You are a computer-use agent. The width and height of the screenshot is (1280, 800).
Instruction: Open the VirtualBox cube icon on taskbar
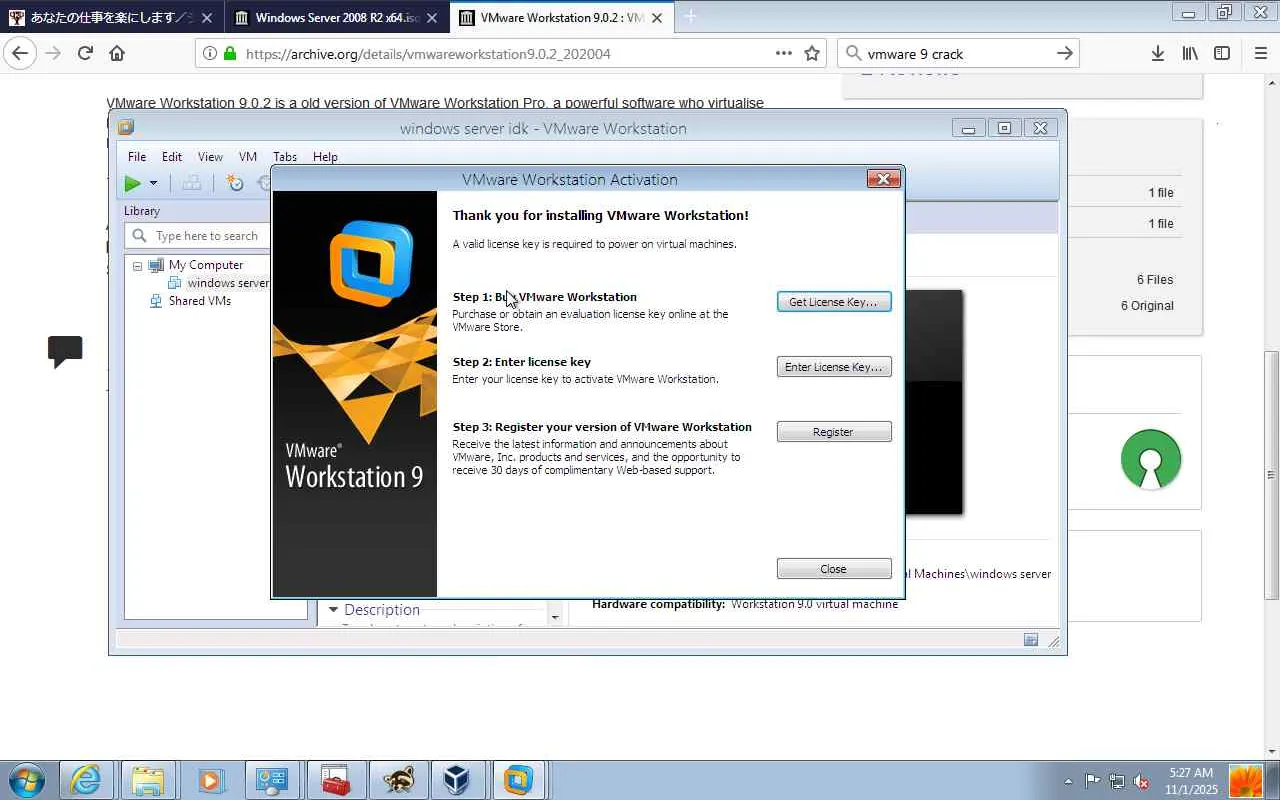(x=457, y=781)
